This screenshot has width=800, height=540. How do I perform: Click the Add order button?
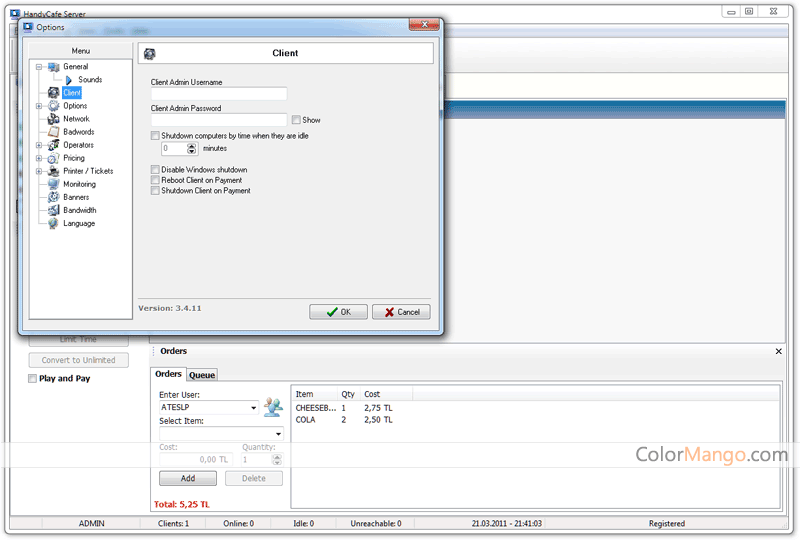(x=187, y=478)
